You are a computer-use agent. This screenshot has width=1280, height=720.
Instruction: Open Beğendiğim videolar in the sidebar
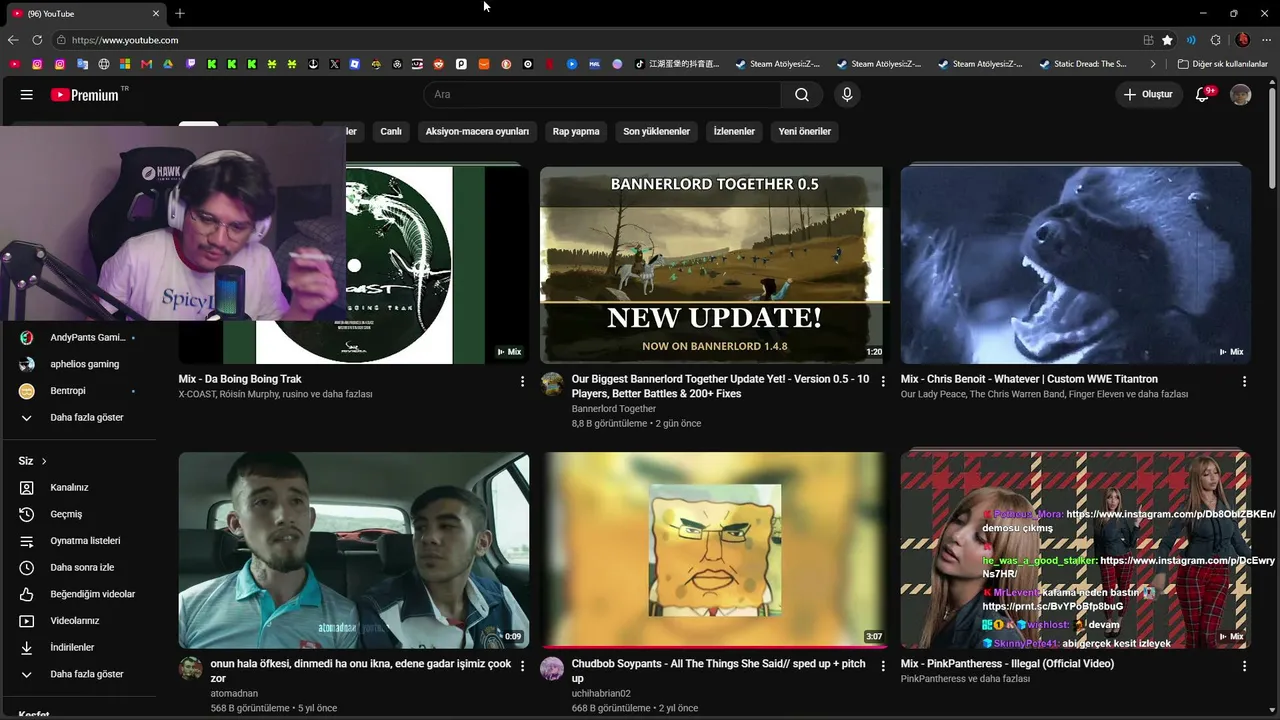pyautogui.click(x=78, y=594)
